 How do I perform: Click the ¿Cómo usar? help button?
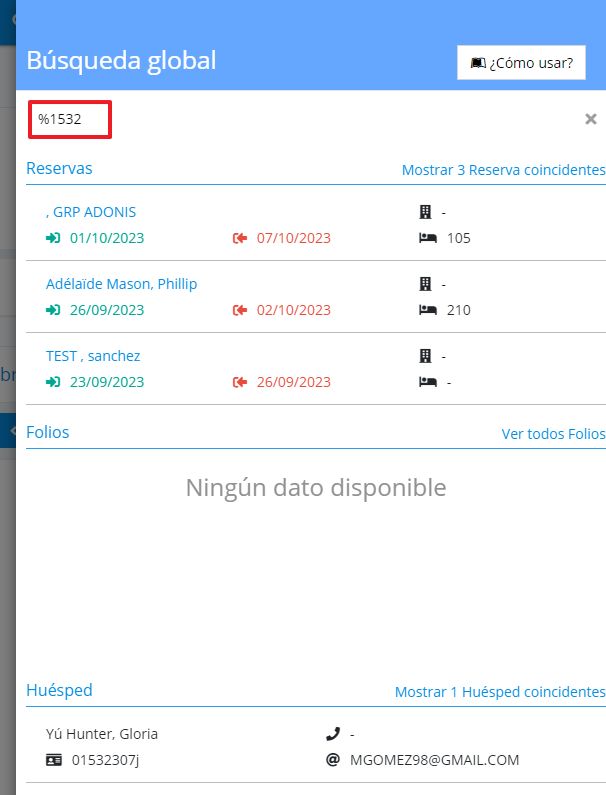521,62
